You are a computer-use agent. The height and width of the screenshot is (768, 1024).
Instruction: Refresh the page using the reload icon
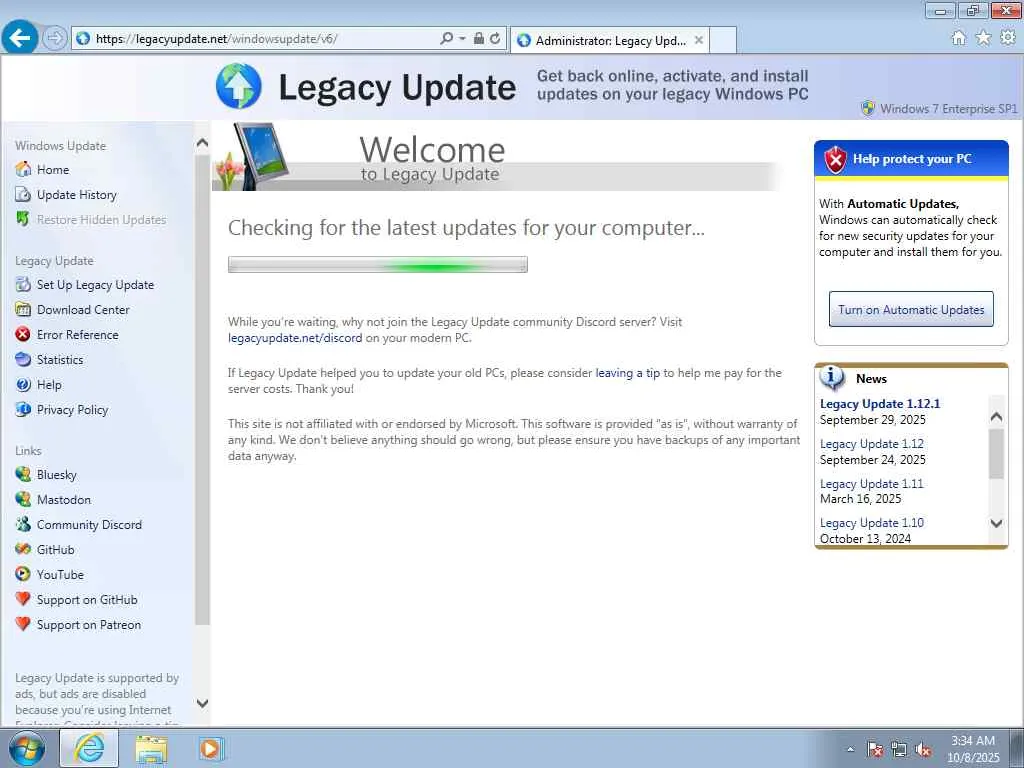[495, 39]
